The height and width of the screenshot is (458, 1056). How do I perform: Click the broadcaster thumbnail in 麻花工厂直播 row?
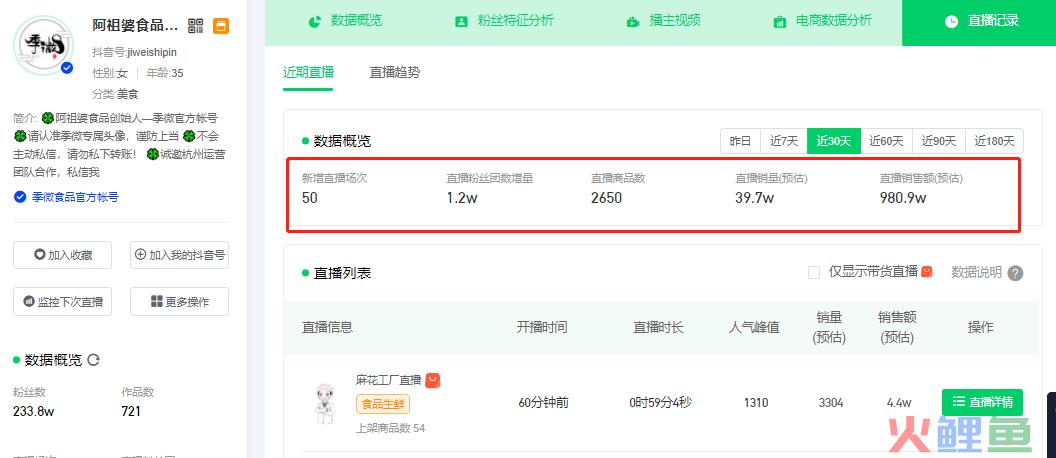pyautogui.click(x=325, y=403)
